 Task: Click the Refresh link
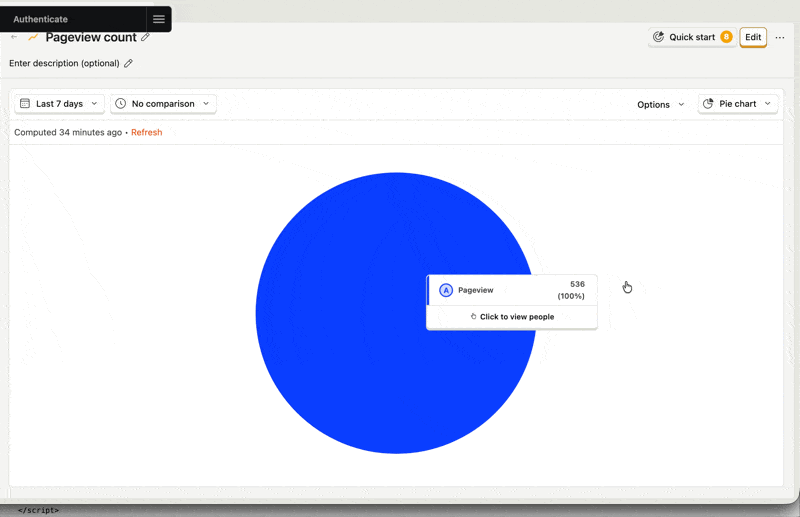(x=146, y=132)
